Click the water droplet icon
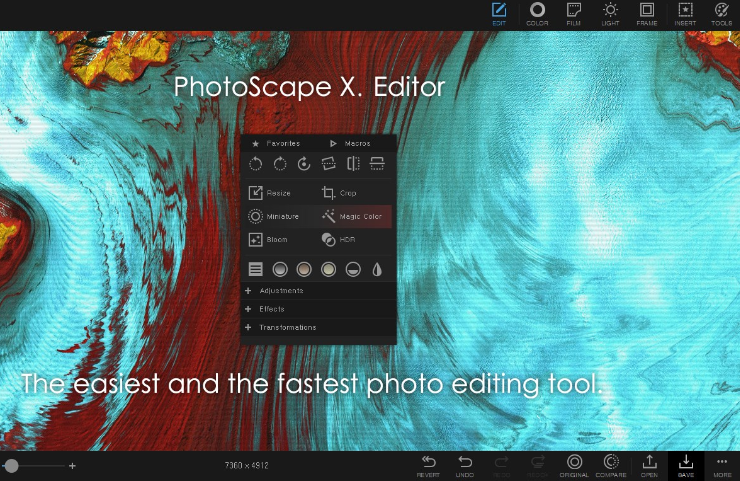 377,270
